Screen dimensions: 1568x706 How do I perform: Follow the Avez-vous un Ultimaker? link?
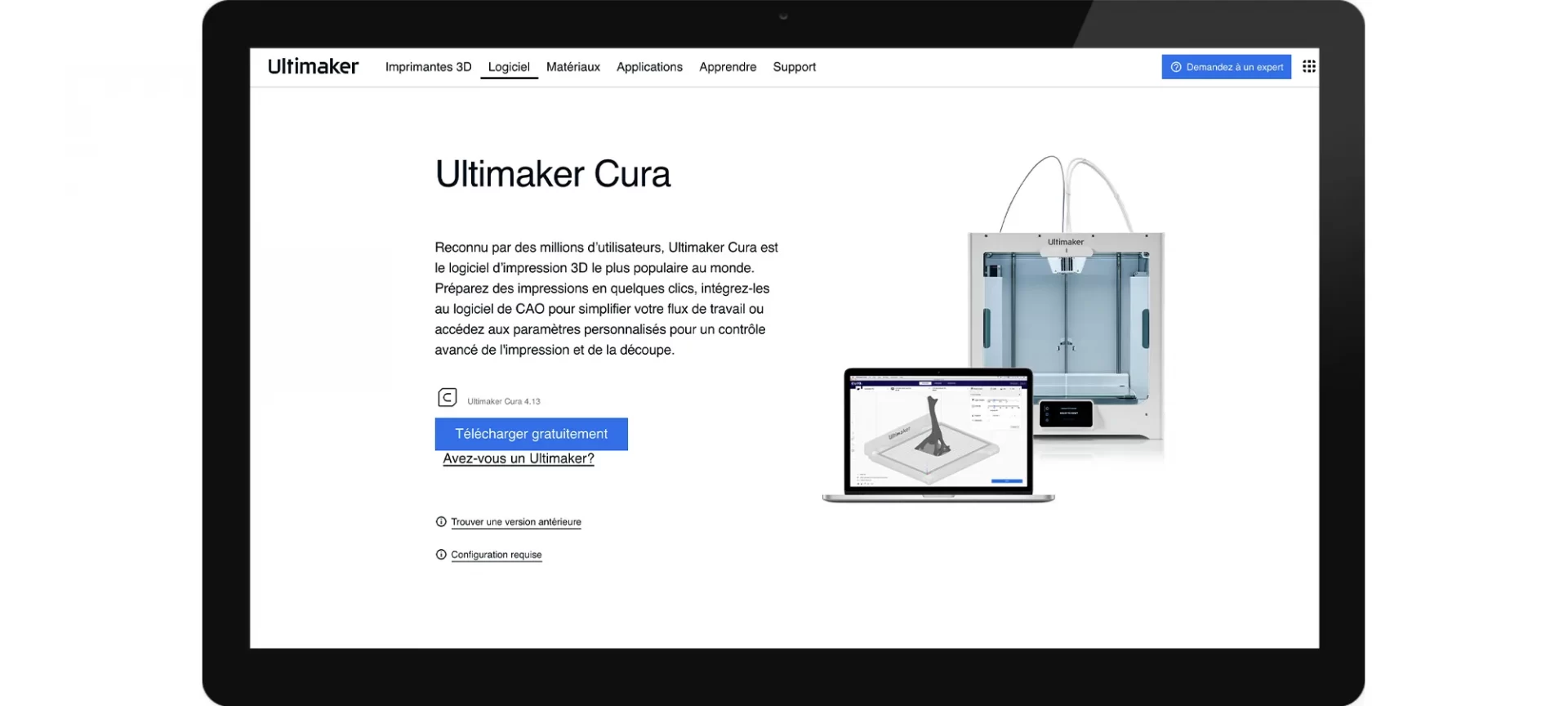coord(519,458)
